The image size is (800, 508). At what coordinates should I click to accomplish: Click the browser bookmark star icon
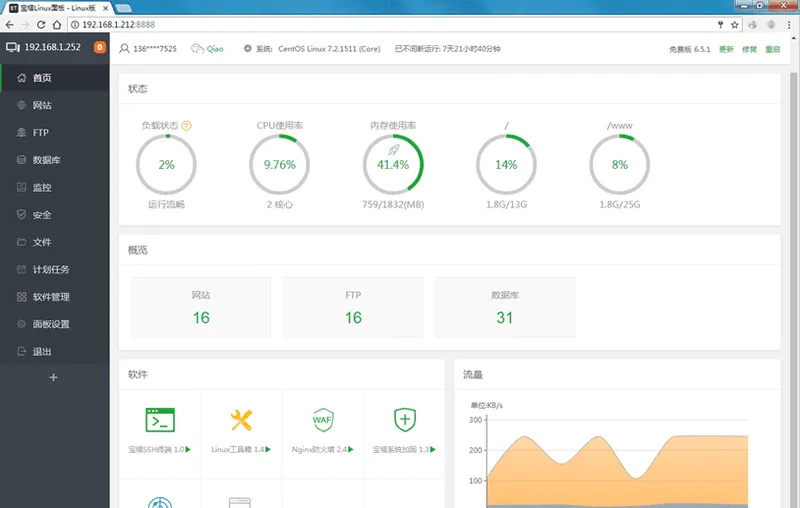[735, 24]
